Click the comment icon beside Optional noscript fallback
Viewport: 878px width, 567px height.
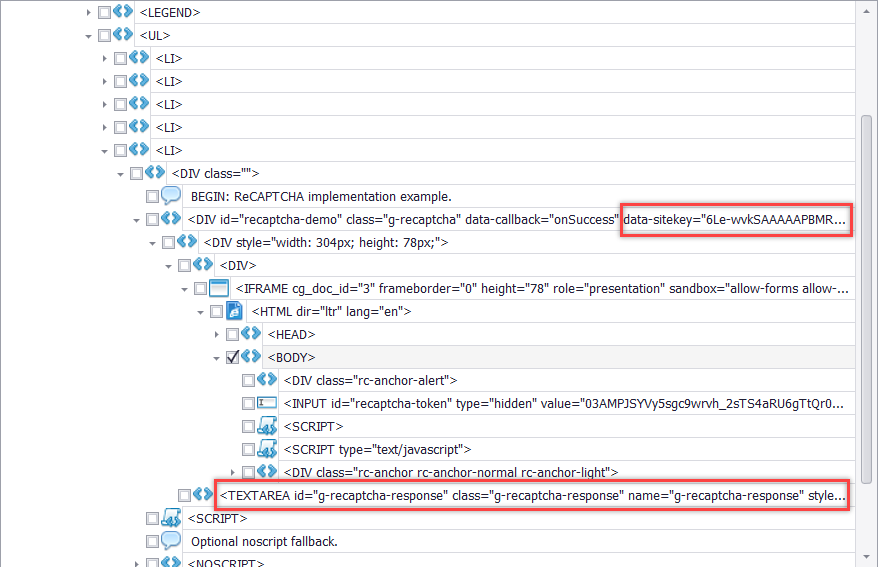pos(170,541)
